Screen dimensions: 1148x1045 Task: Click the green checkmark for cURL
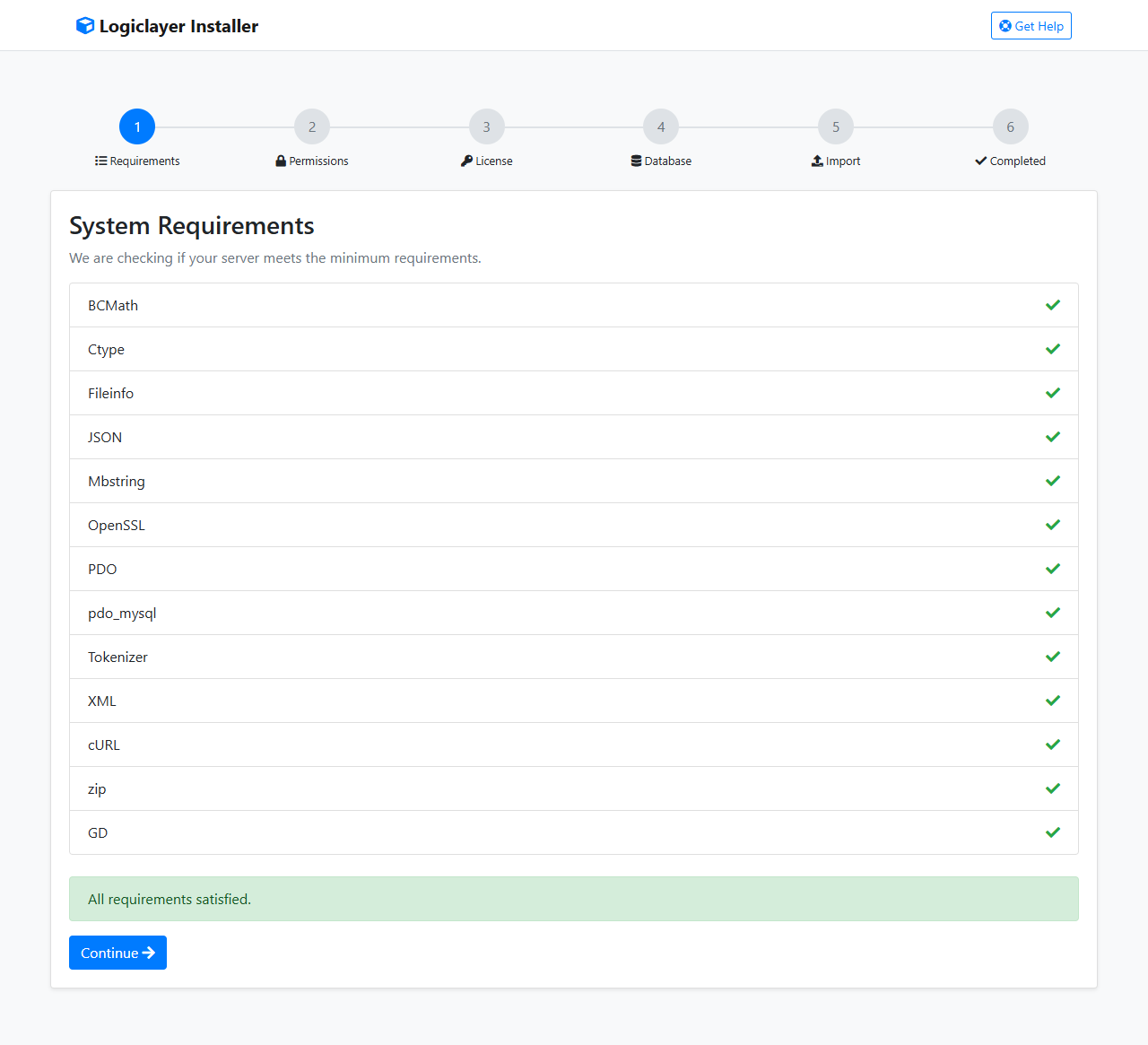click(1053, 745)
